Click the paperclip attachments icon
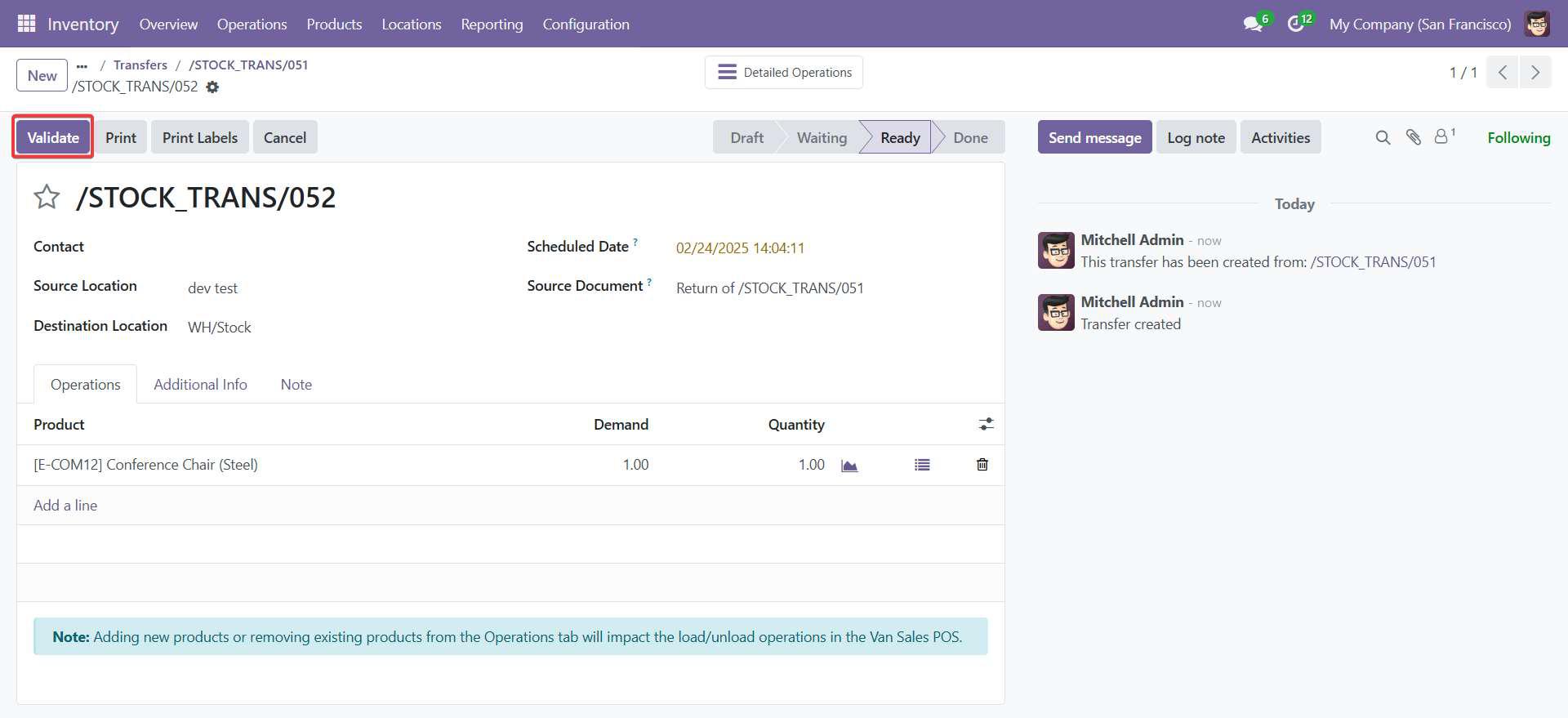 1413,137
